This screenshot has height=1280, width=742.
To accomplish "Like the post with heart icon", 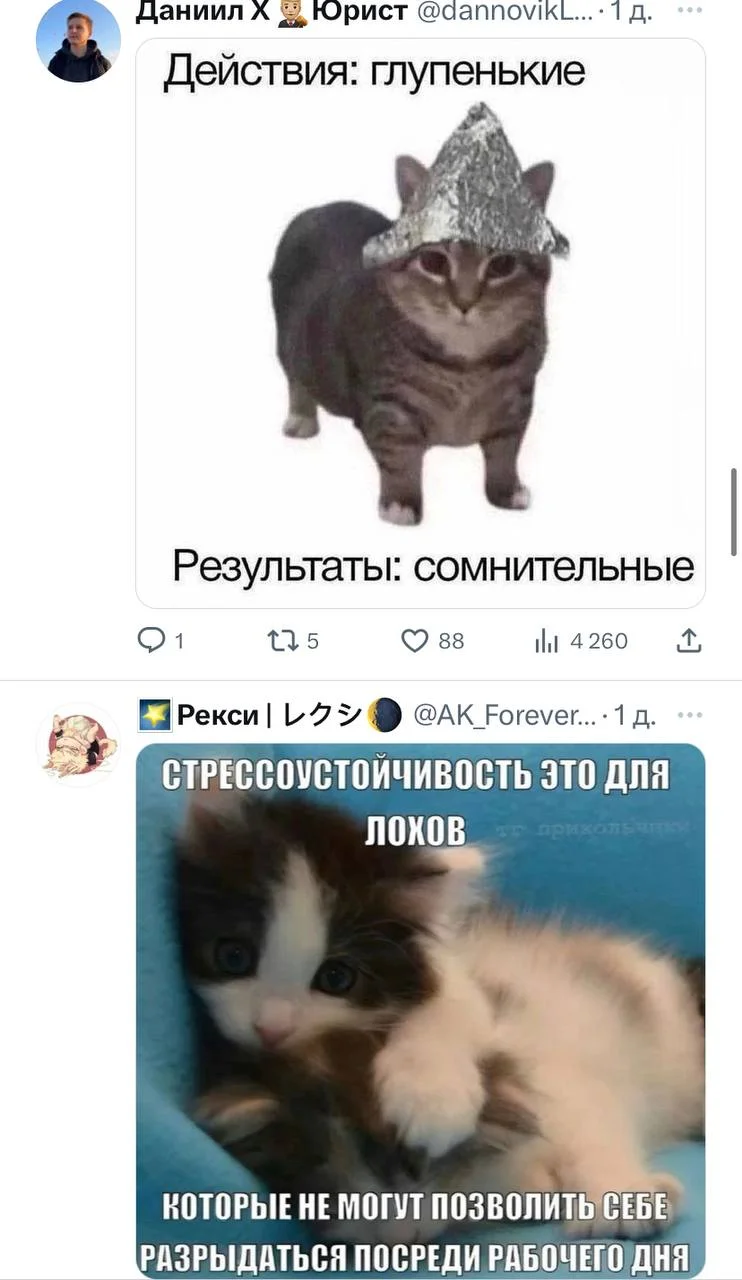I will [414, 641].
